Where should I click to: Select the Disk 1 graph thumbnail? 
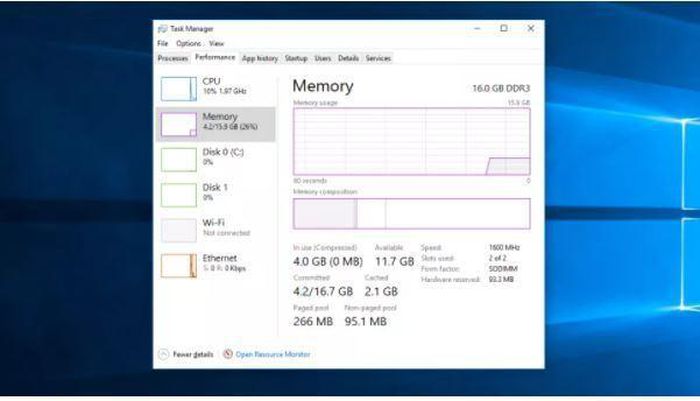click(x=179, y=195)
